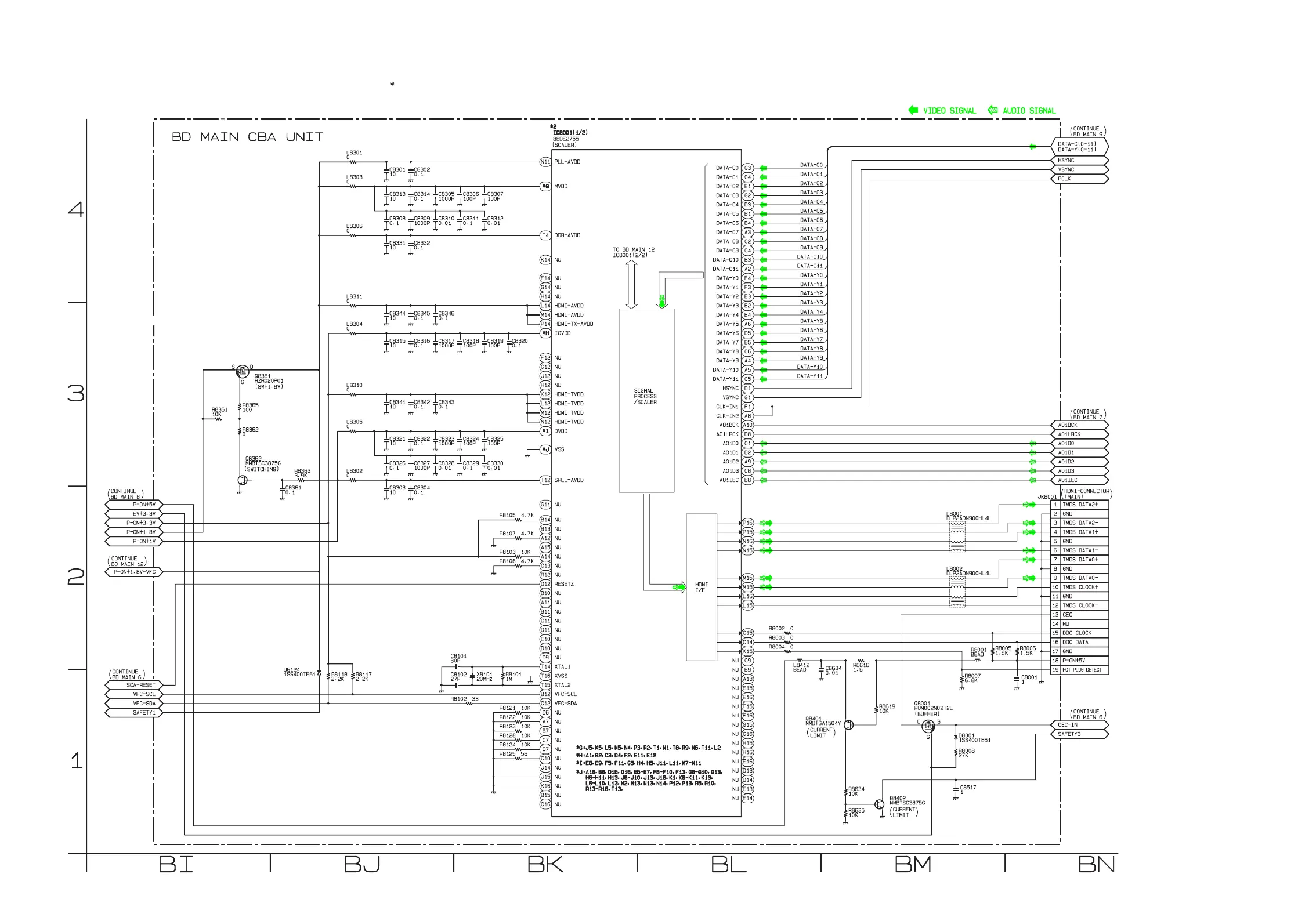The height and width of the screenshot is (921, 1316).
Task: Select the L8001 common-mode filter symbol
Action: click(957, 537)
